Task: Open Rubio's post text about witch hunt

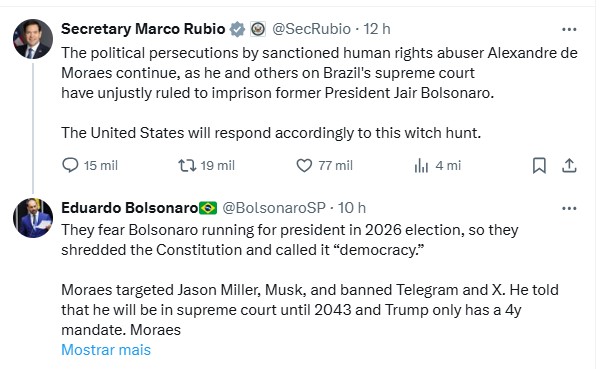Action: point(271,133)
